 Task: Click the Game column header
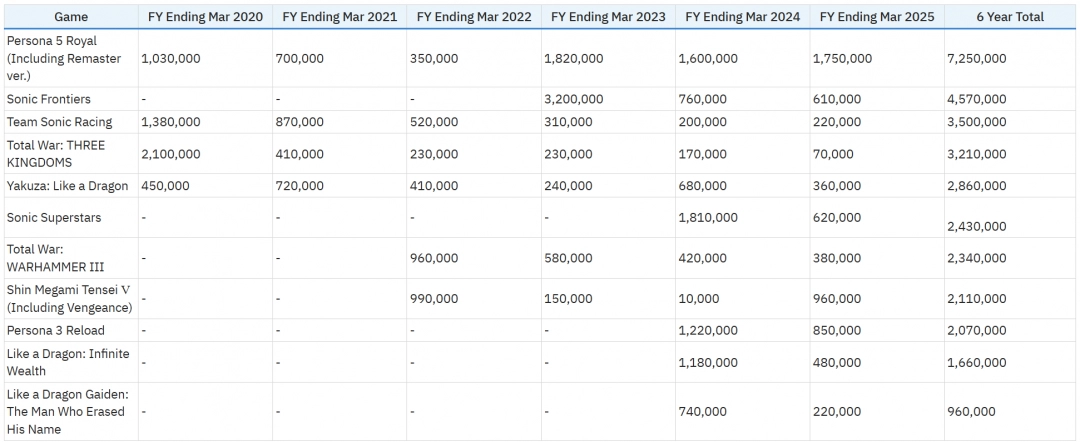coord(70,17)
